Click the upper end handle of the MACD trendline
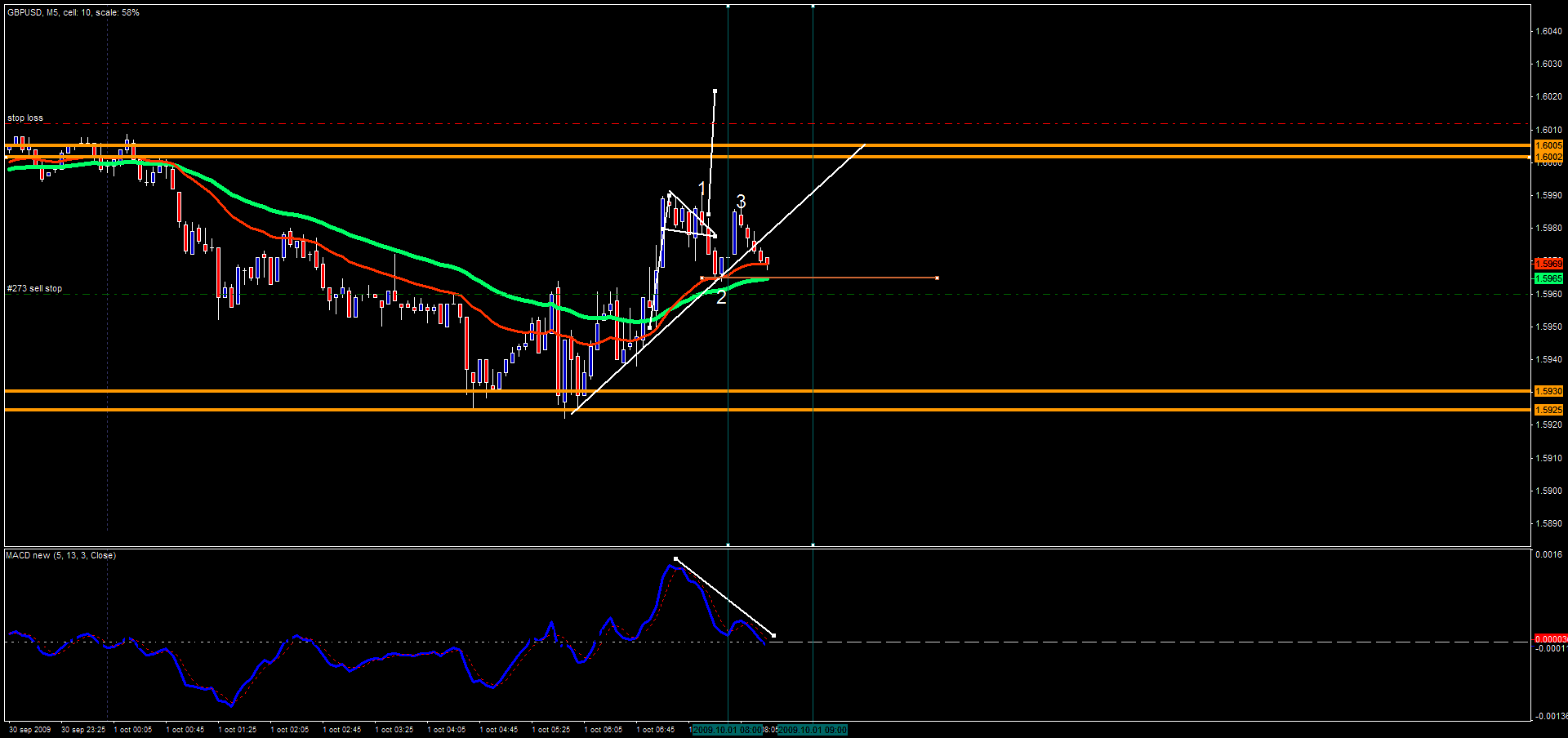The image size is (1568, 738). pyautogui.click(x=675, y=558)
